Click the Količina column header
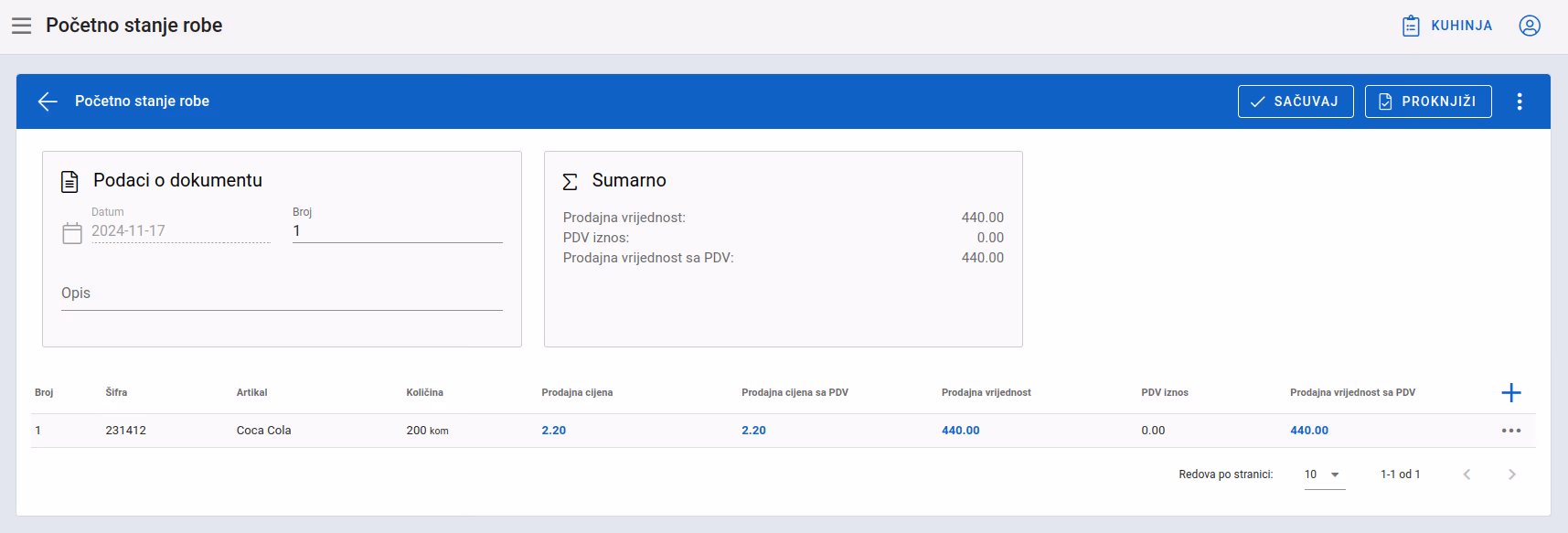 point(424,393)
